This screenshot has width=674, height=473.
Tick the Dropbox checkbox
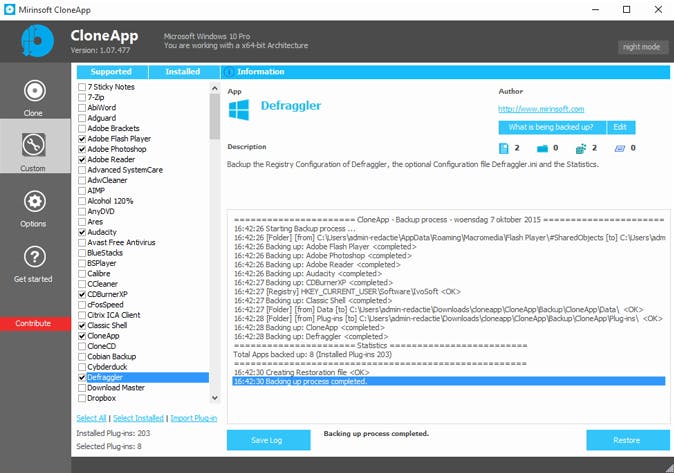[82, 398]
